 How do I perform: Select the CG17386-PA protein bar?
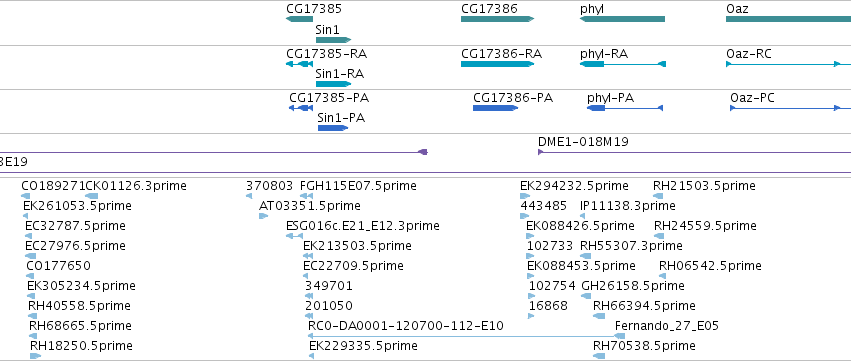(495, 108)
